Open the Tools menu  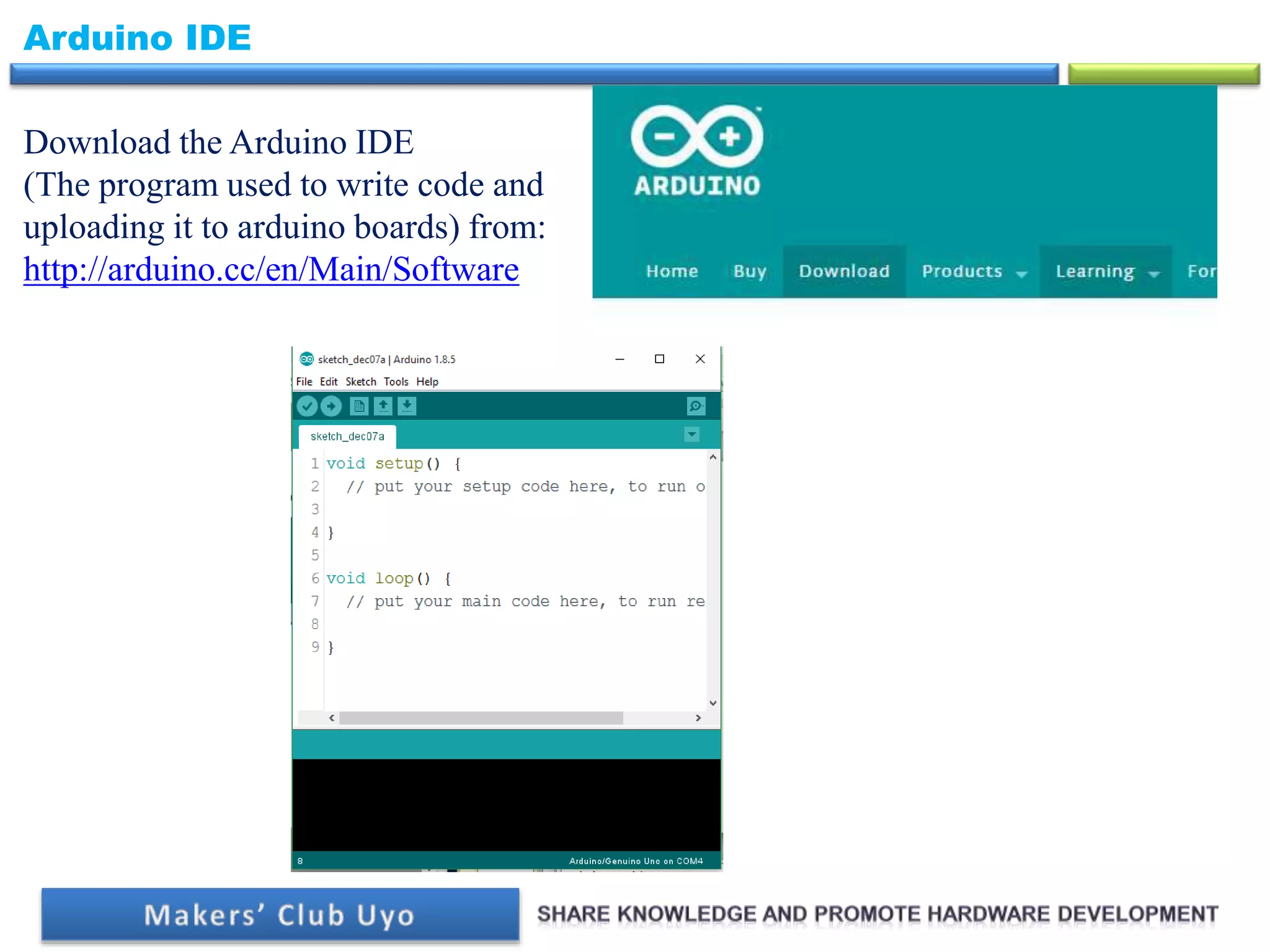coord(396,382)
